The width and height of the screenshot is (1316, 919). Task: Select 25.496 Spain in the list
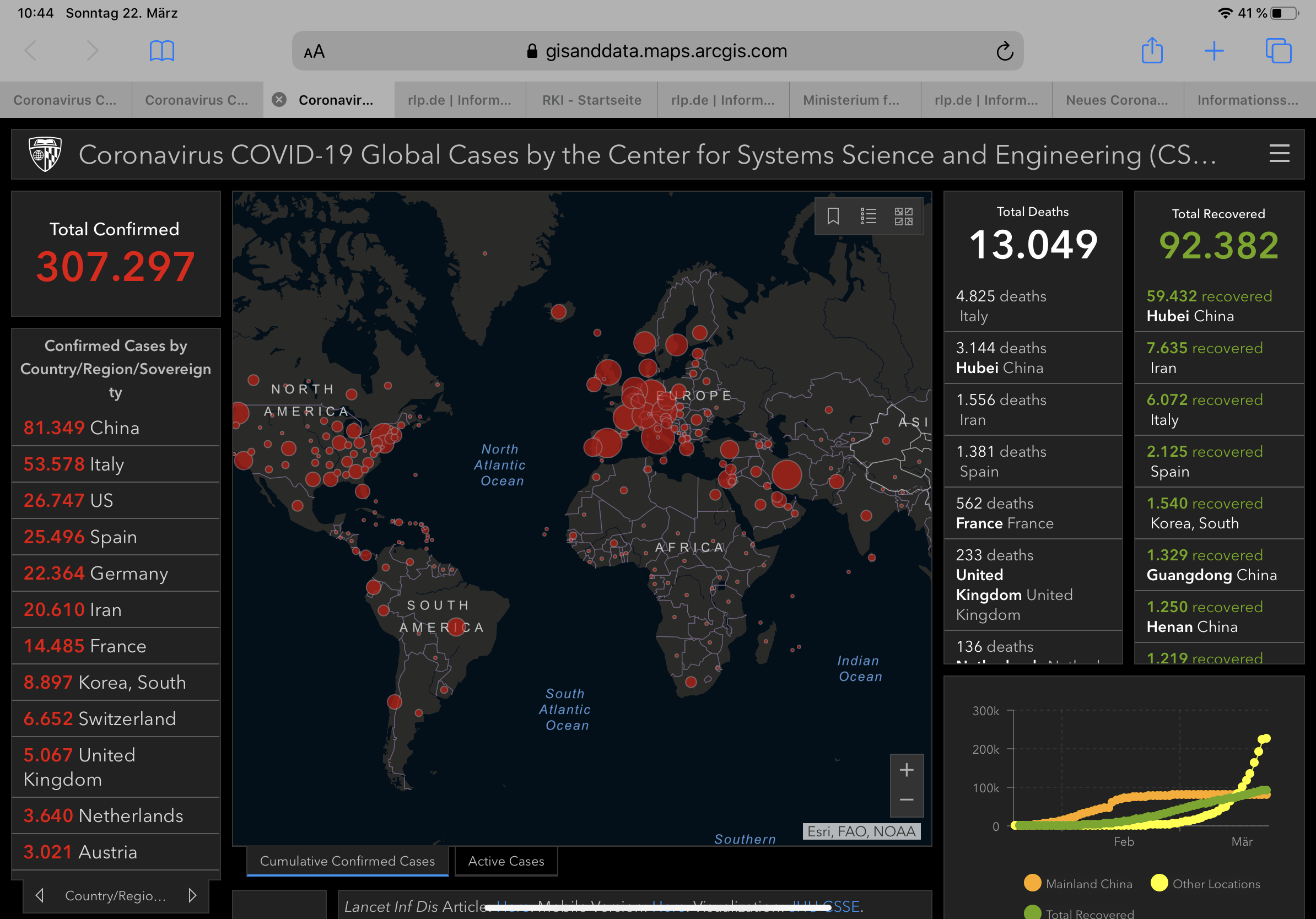(116, 537)
